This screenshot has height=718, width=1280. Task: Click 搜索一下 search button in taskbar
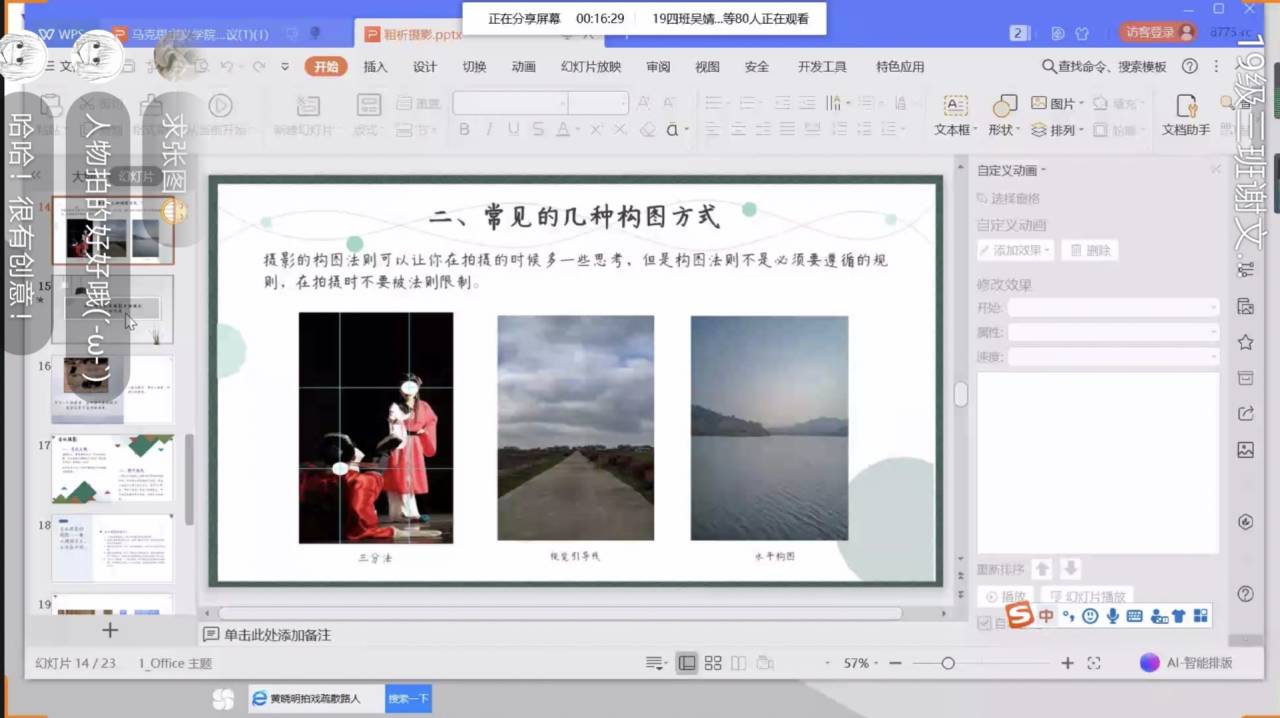pos(408,698)
